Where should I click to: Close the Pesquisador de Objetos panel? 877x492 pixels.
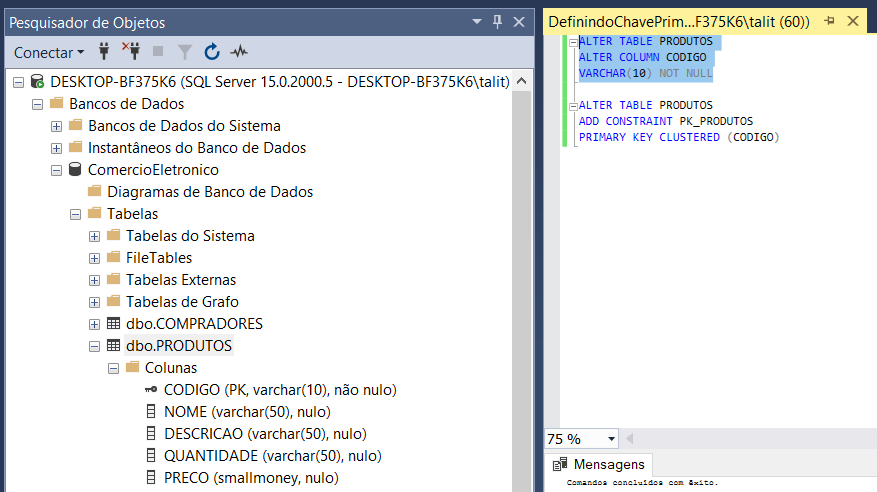(519, 22)
